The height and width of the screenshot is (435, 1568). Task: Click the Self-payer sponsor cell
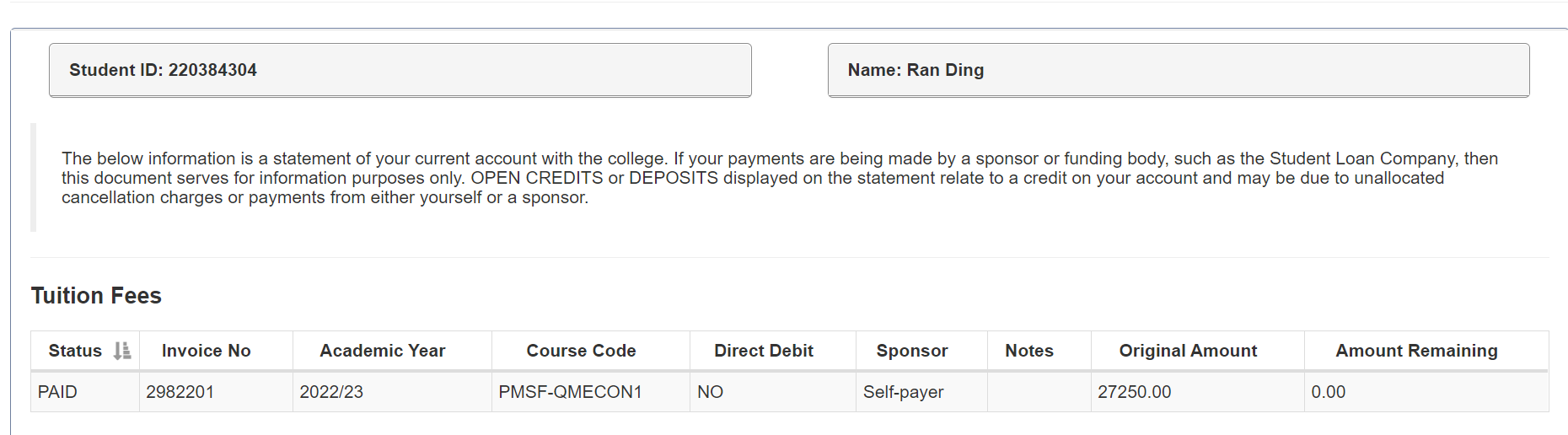point(904,392)
